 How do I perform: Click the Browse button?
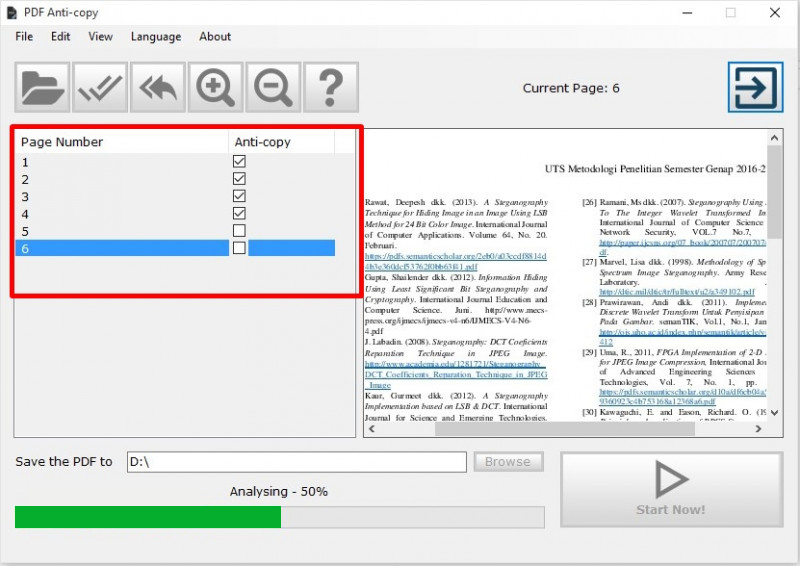click(x=508, y=462)
